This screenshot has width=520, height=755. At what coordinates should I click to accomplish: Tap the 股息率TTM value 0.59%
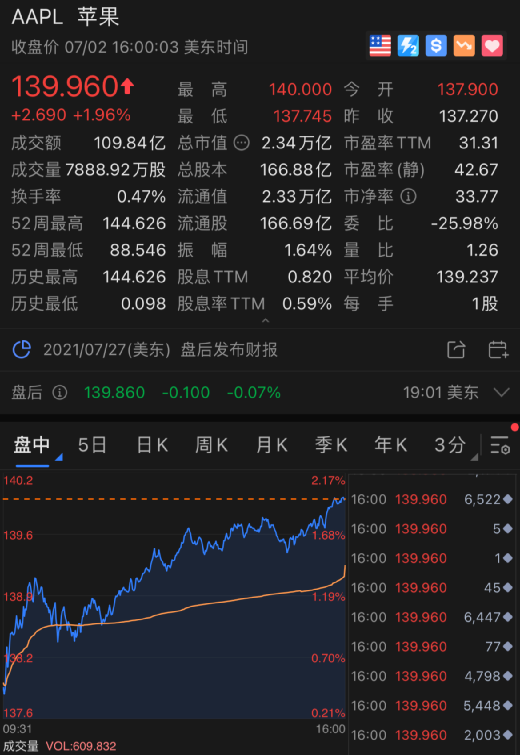pos(307,304)
